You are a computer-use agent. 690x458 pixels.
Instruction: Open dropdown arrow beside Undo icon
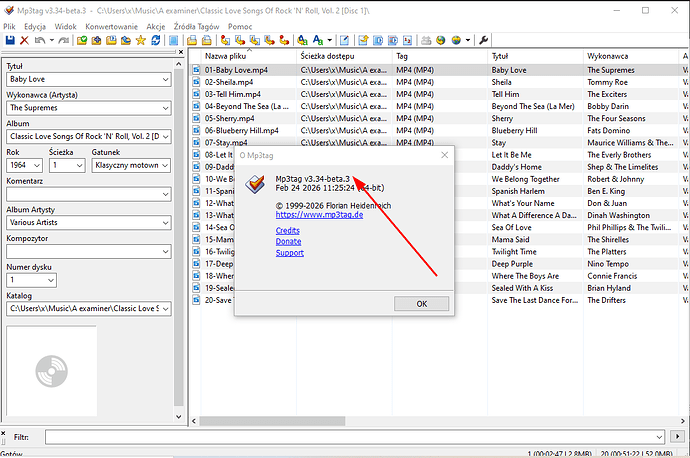[x=51, y=40]
